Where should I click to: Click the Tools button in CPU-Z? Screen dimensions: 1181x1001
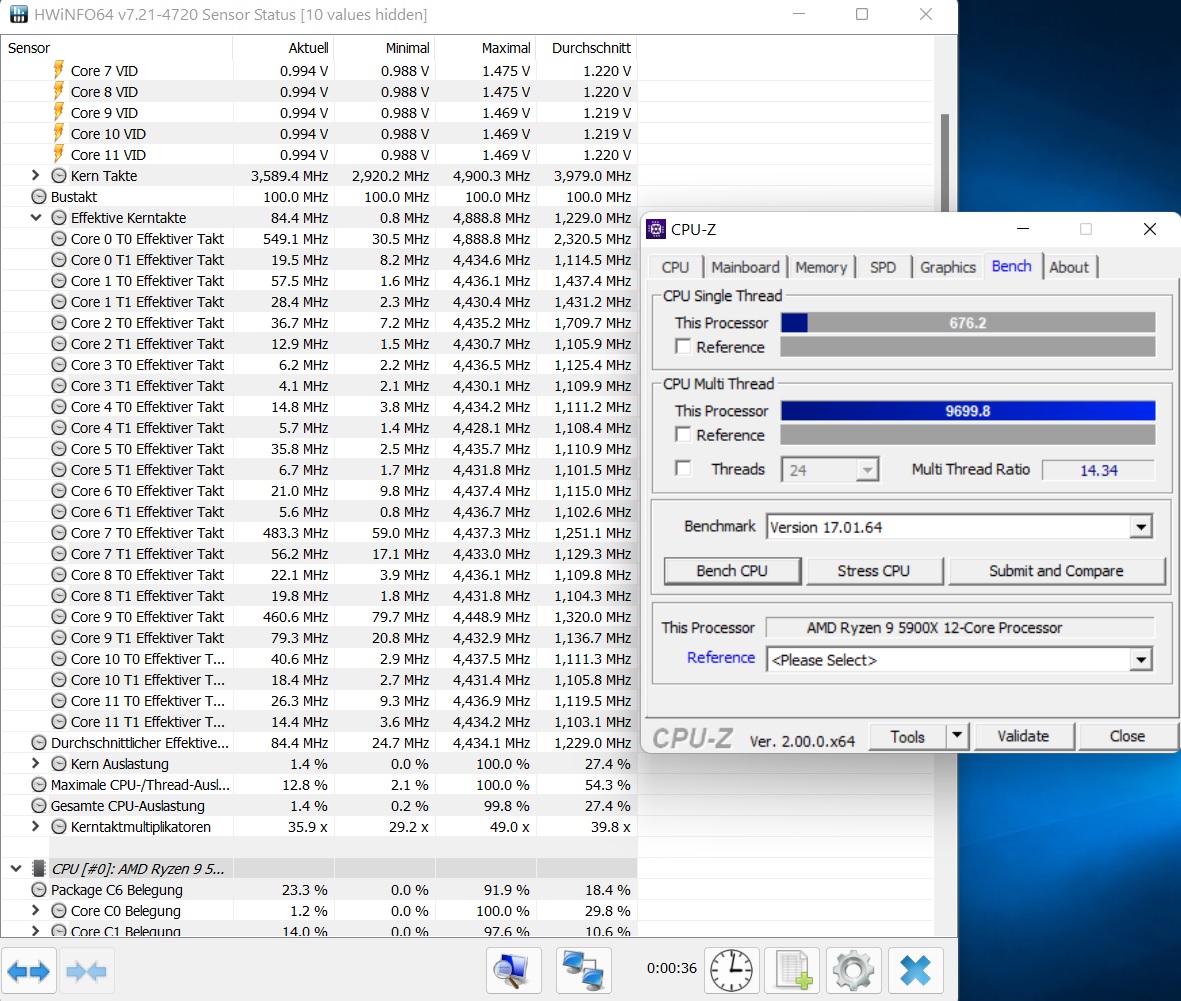click(908, 736)
